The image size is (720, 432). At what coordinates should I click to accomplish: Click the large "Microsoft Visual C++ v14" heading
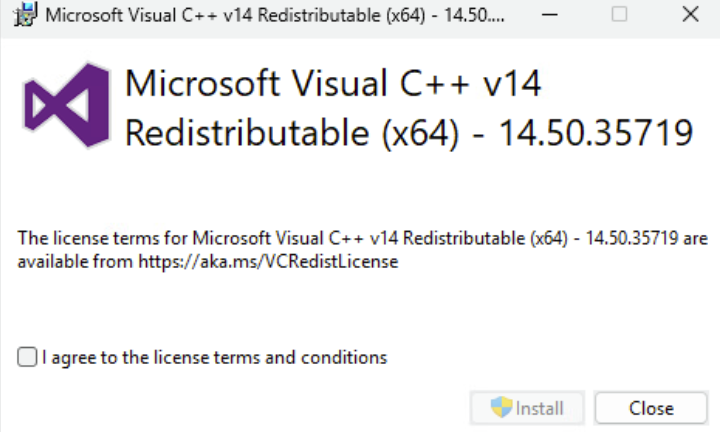(x=333, y=84)
